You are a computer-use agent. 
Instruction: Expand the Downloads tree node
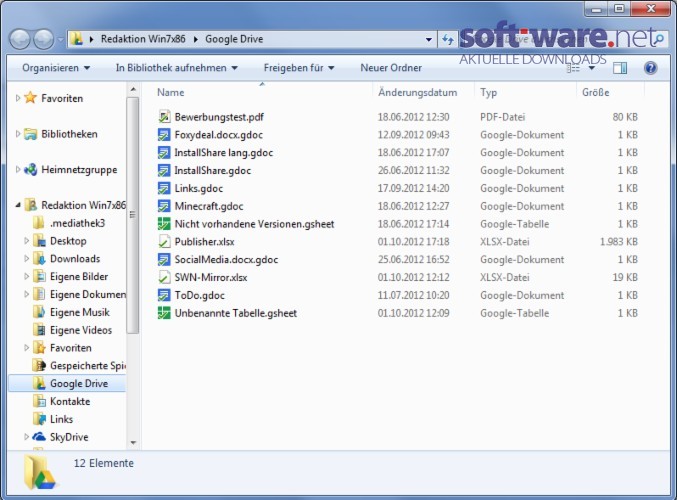click(x=26, y=258)
